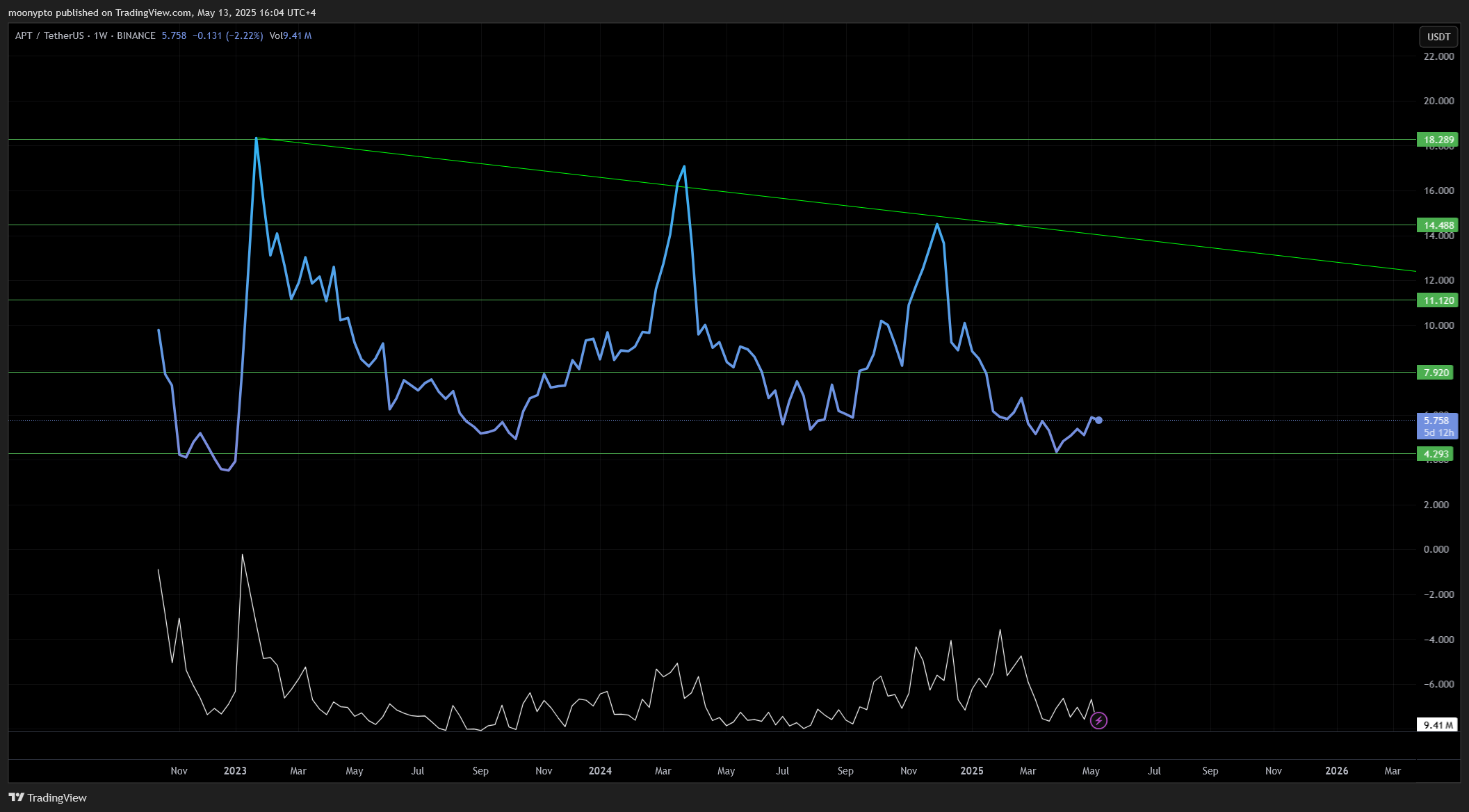
Task: Click the -0.131 (-2.22%) change value
Action: [x=228, y=35]
